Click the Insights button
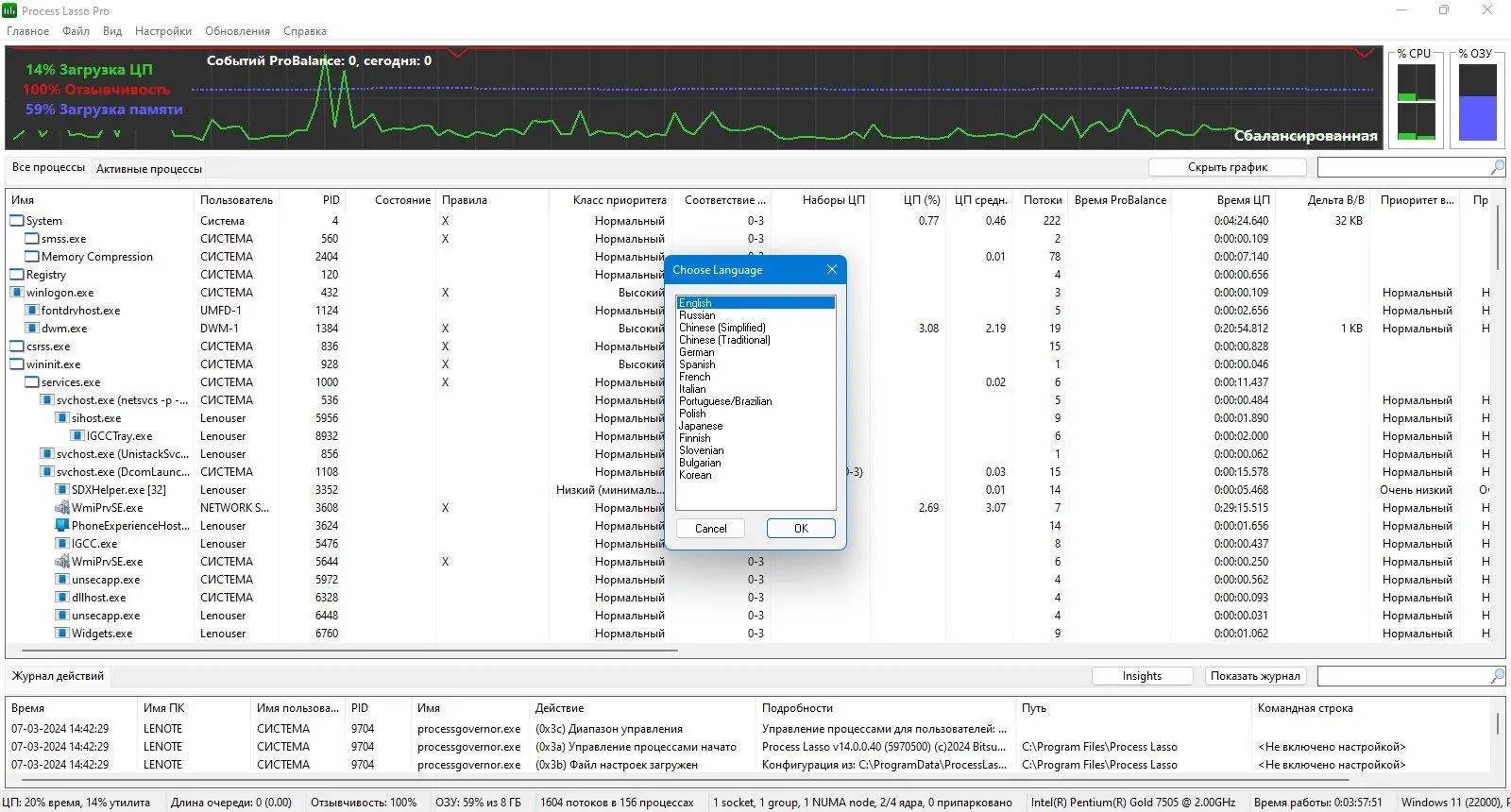The image size is (1511, 812). (1142, 676)
